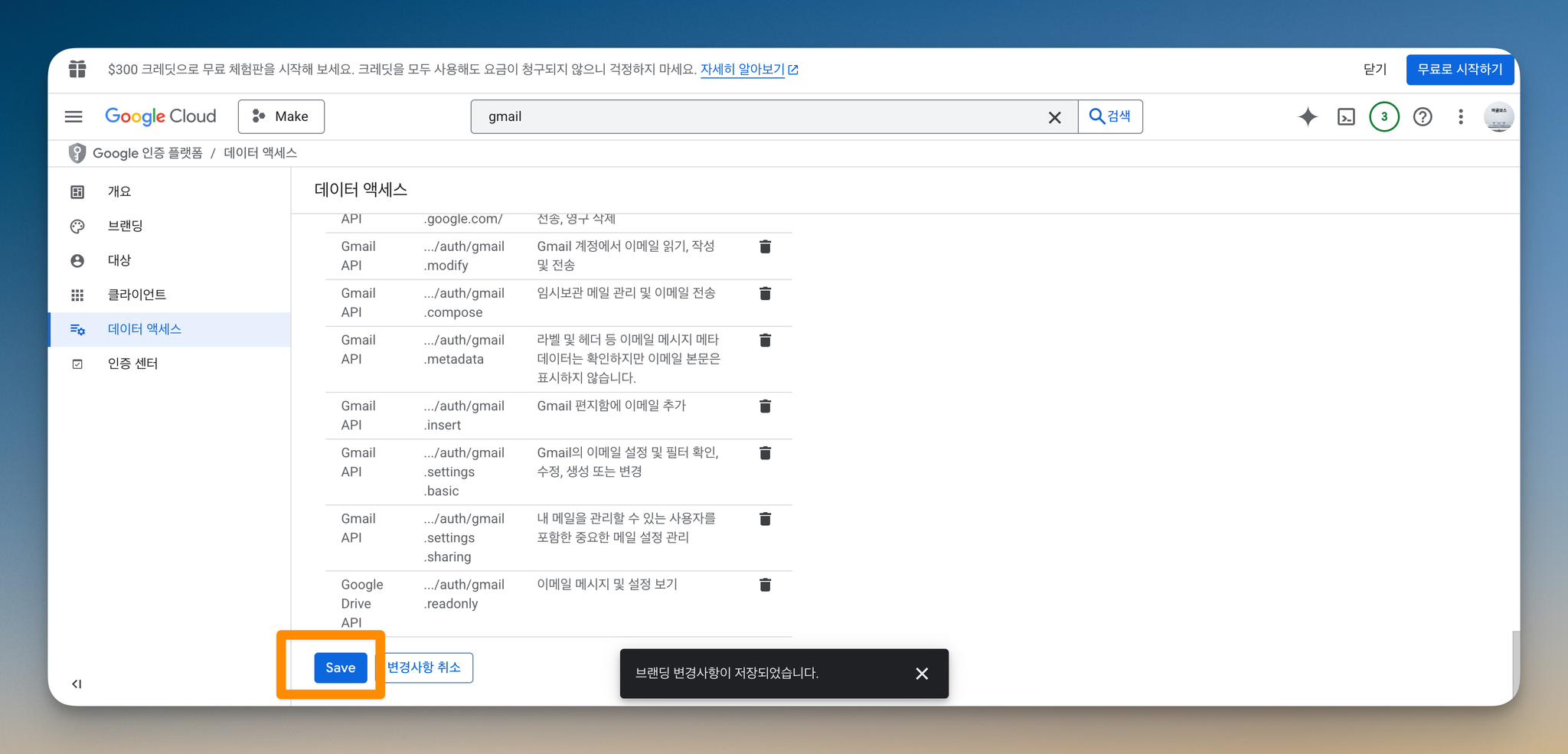
Task: Click '이메일 메시지 및 설정 보기' description
Action: [x=607, y=585]
